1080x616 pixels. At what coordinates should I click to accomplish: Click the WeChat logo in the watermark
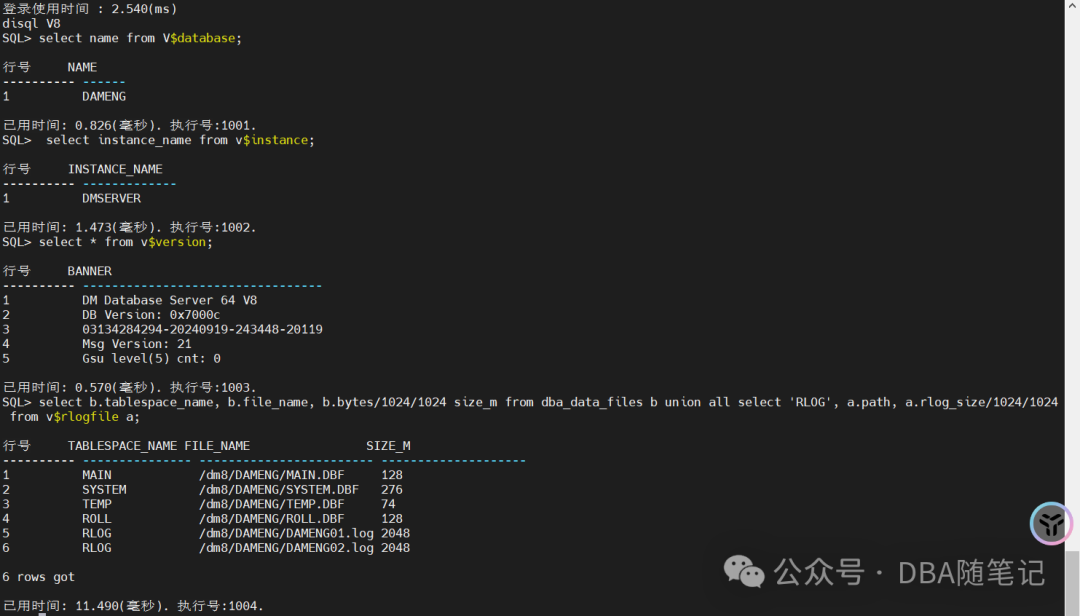pos(744,572)
